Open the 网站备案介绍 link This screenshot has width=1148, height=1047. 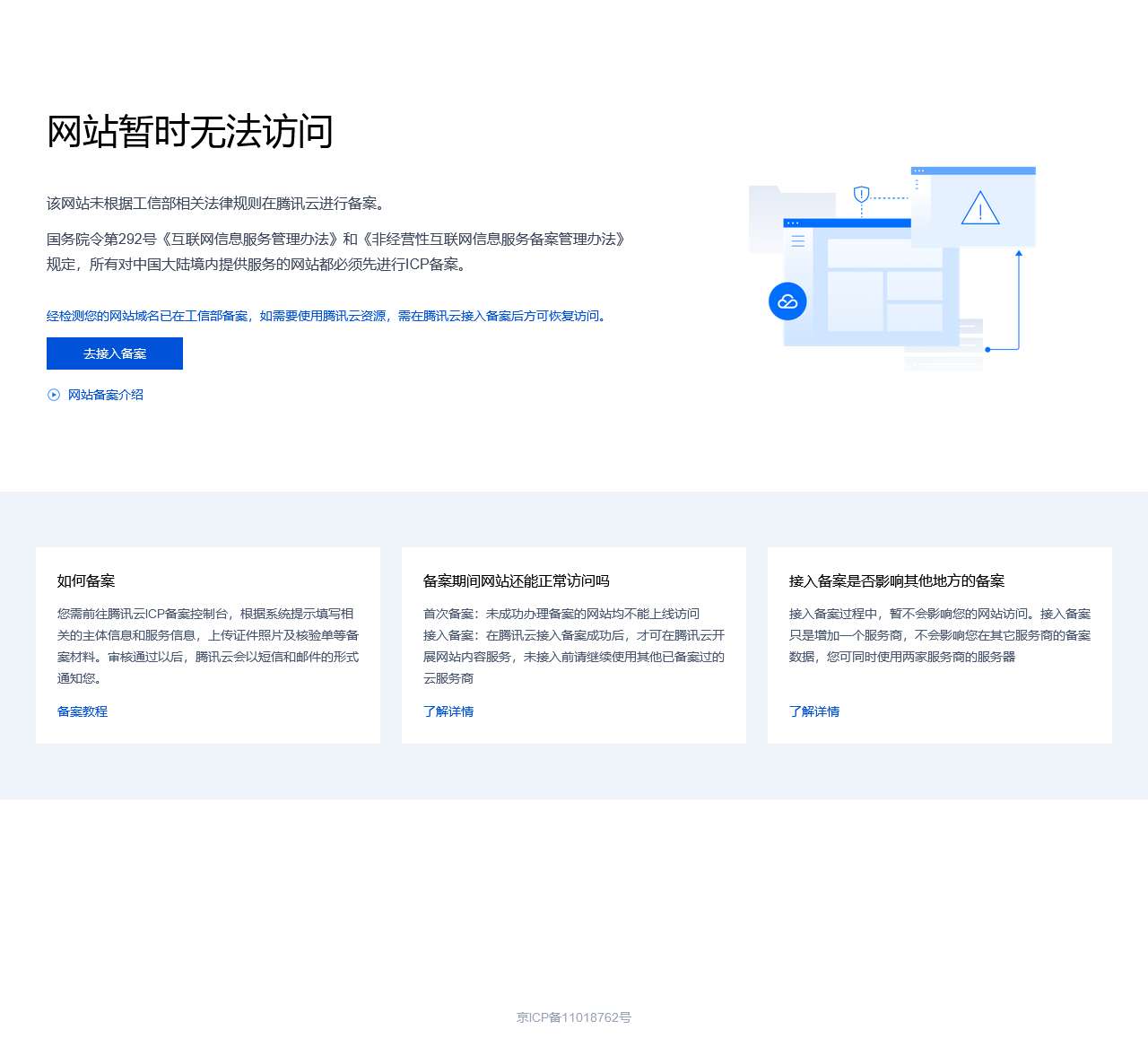tap(106, 395)
